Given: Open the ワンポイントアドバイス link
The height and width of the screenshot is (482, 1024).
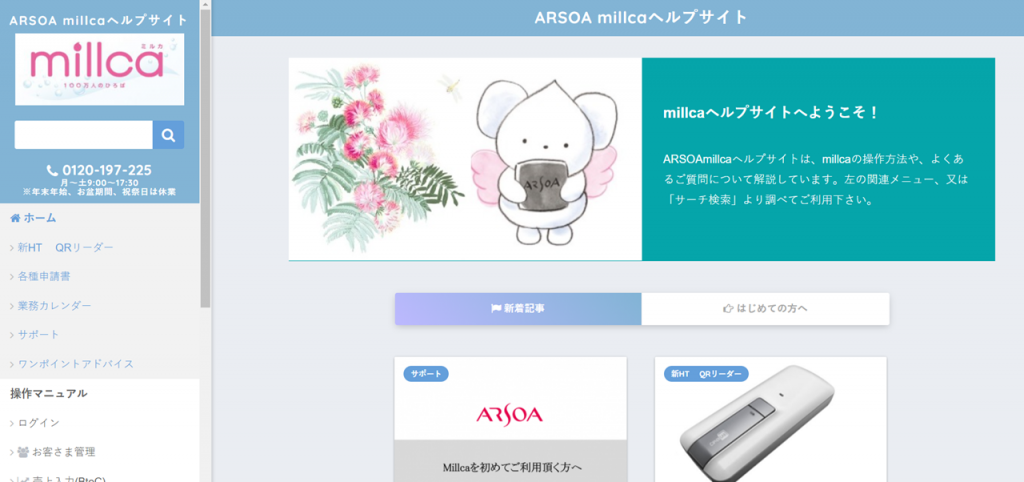Looking at the screenshot, I should [72, 364].
